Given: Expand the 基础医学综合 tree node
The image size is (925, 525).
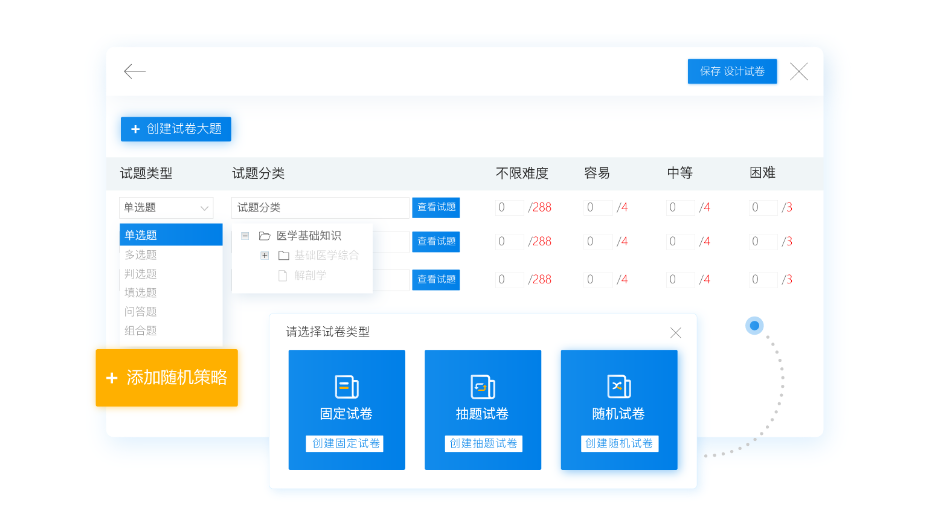Looking at the screenshot, I should pos(265,255).
